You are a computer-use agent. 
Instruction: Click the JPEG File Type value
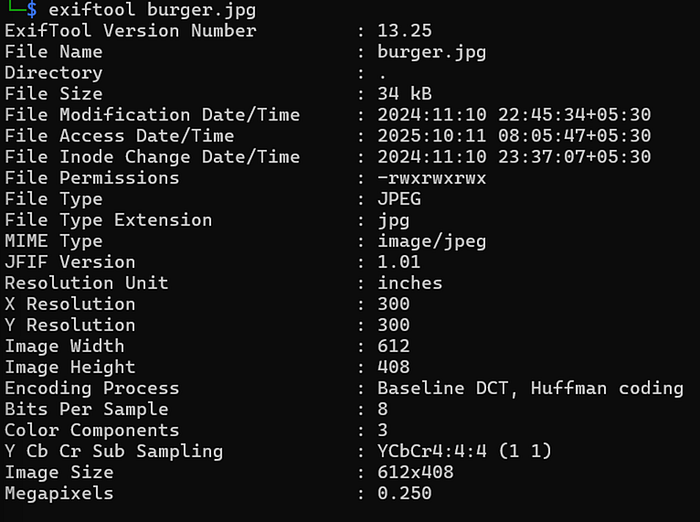[399, 199]
